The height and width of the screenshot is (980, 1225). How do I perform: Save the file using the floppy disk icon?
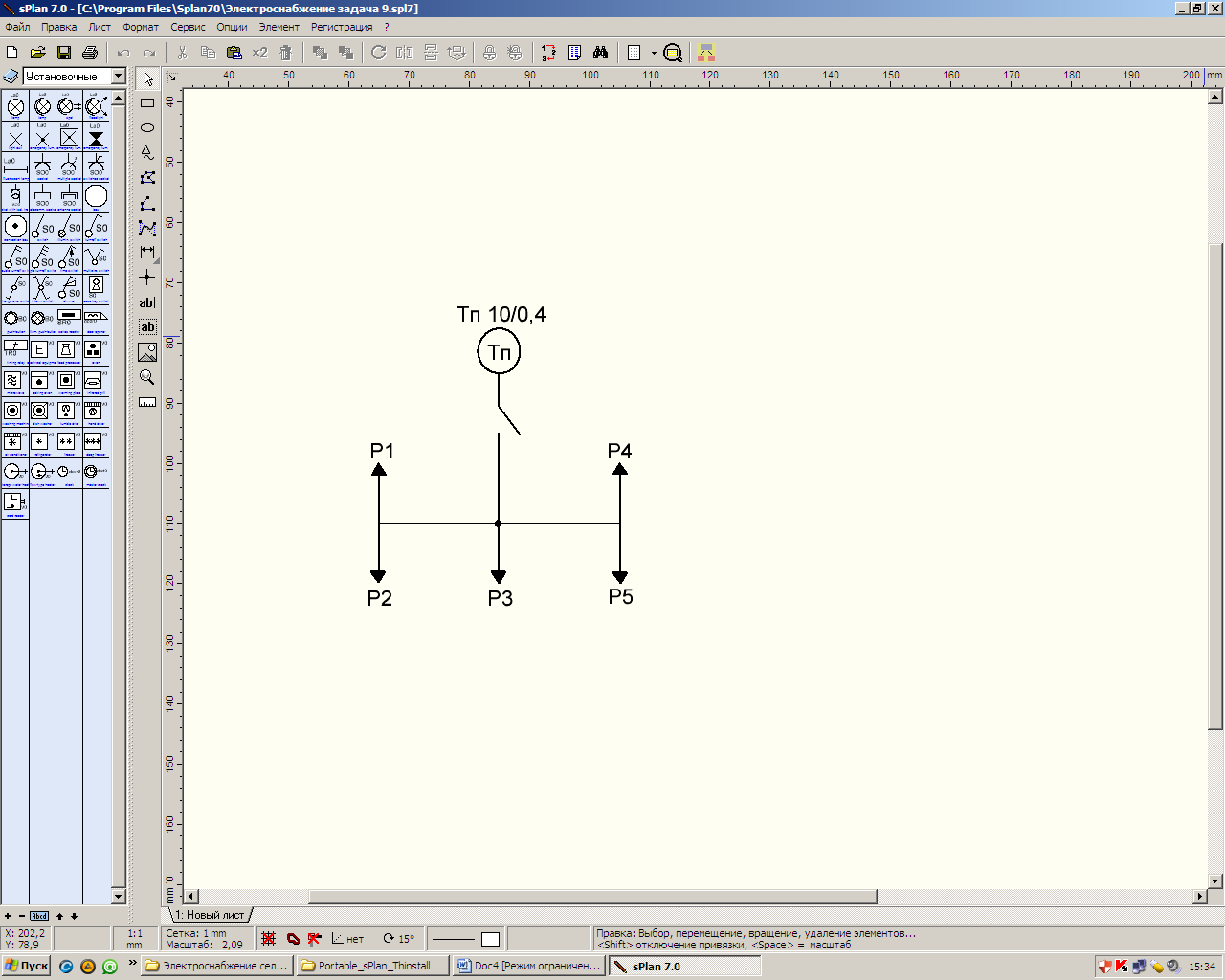(x=64, y=53)
